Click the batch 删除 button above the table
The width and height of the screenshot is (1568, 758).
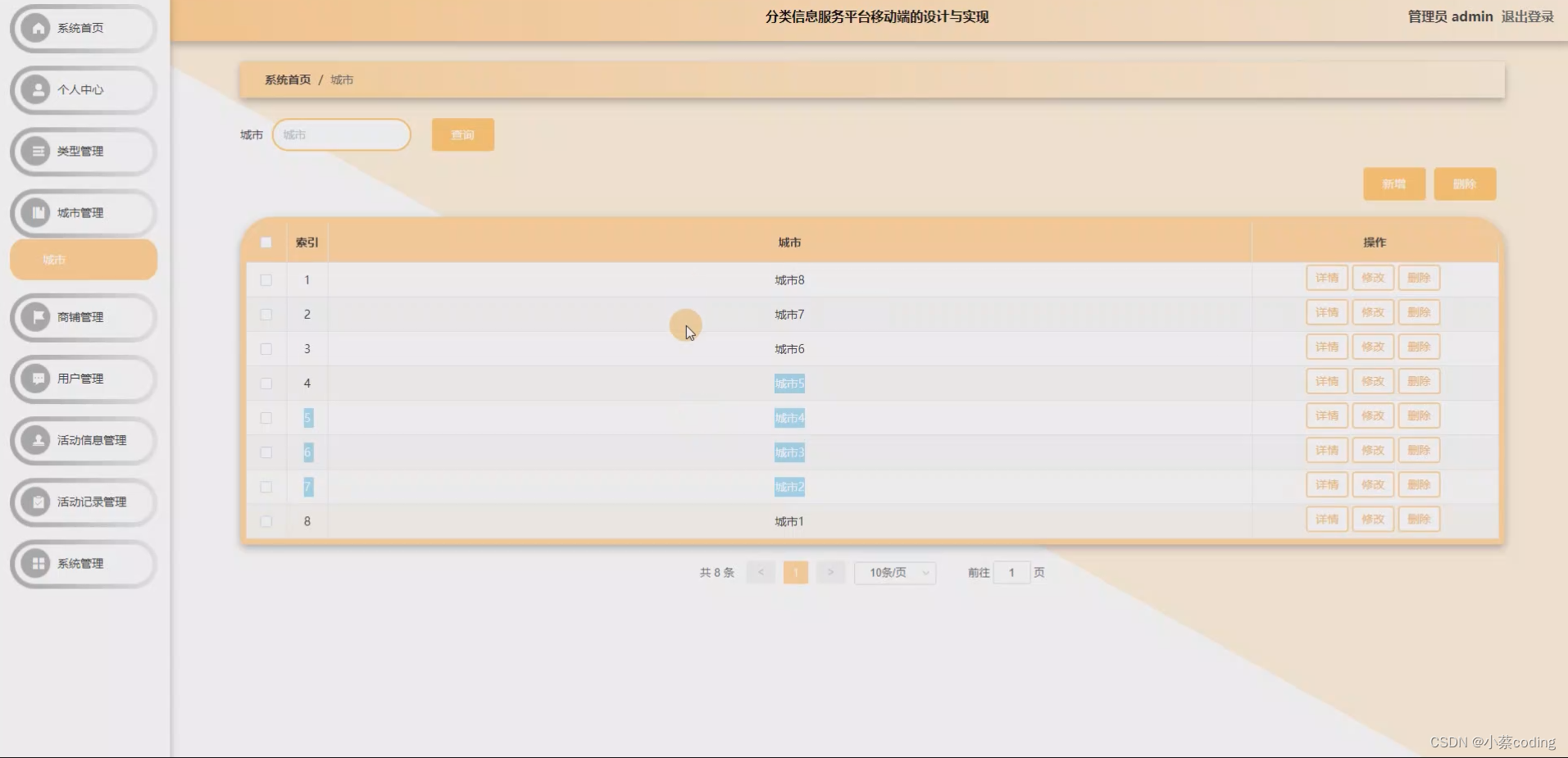pyautogui.click(x=1465, y=184)
